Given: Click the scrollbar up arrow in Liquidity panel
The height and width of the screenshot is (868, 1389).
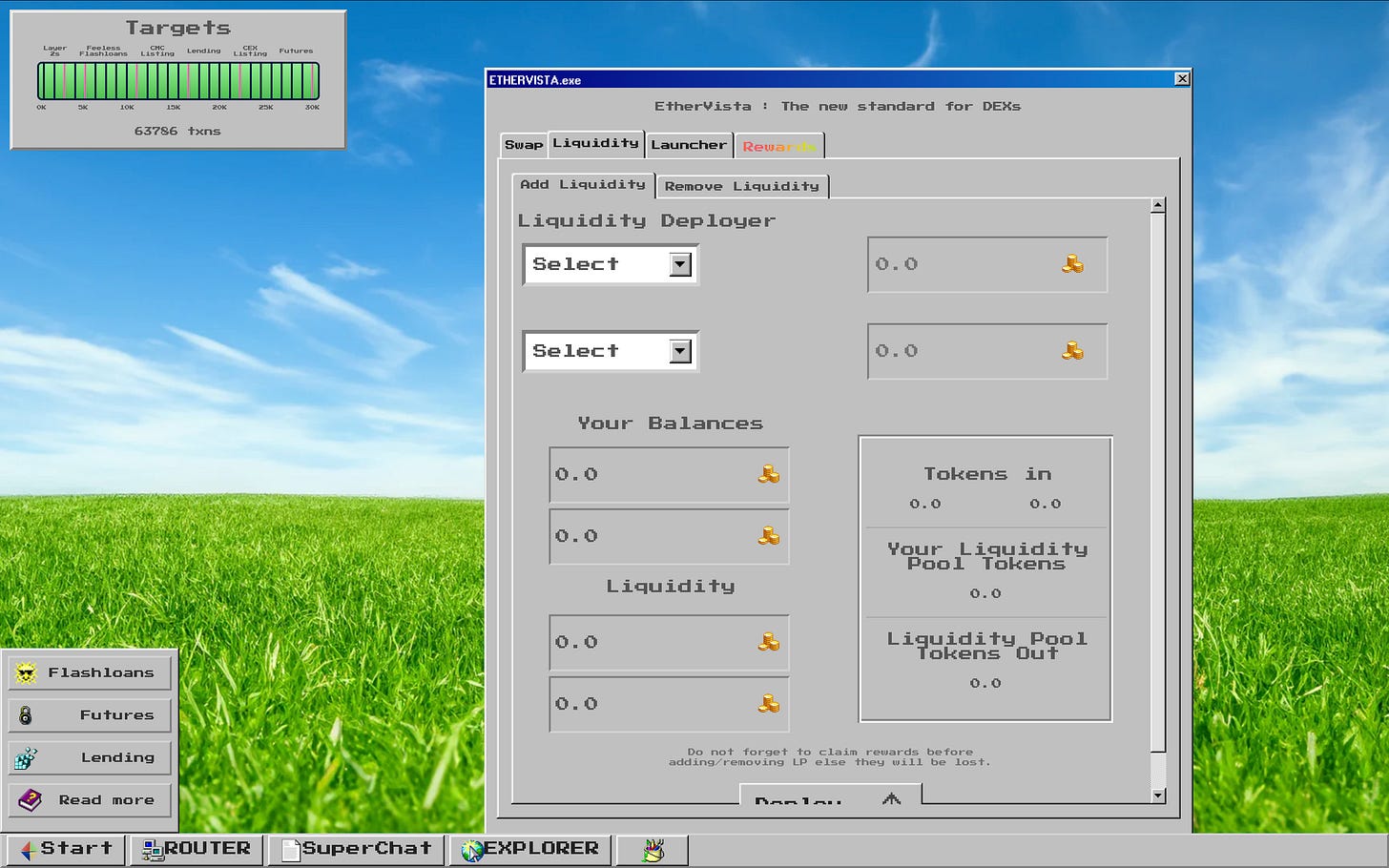Looking at the screenshot, I should [1158, 205].
